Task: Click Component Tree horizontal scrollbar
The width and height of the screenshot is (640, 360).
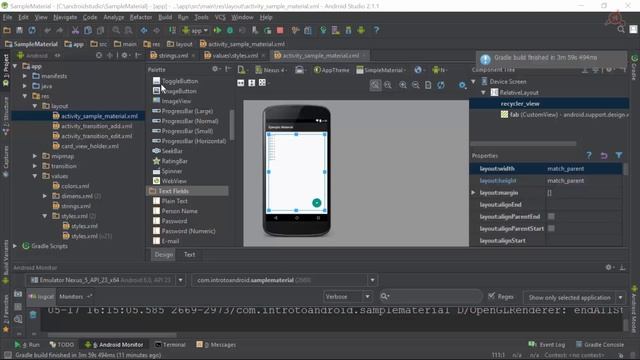Action: [523, 144]
